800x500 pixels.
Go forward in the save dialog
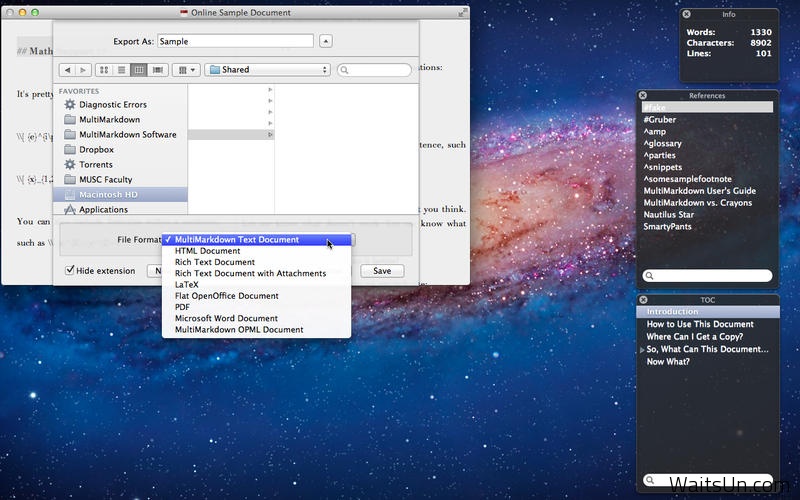83,70
